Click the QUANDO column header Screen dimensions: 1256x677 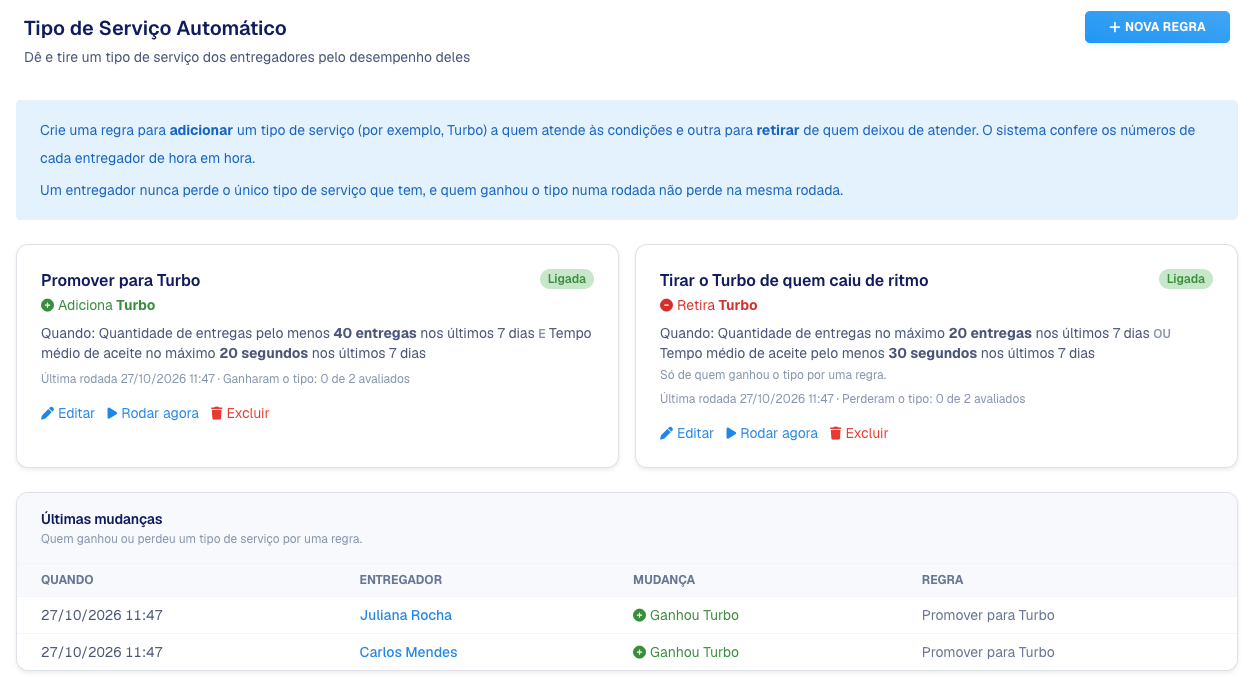[67, 580]
